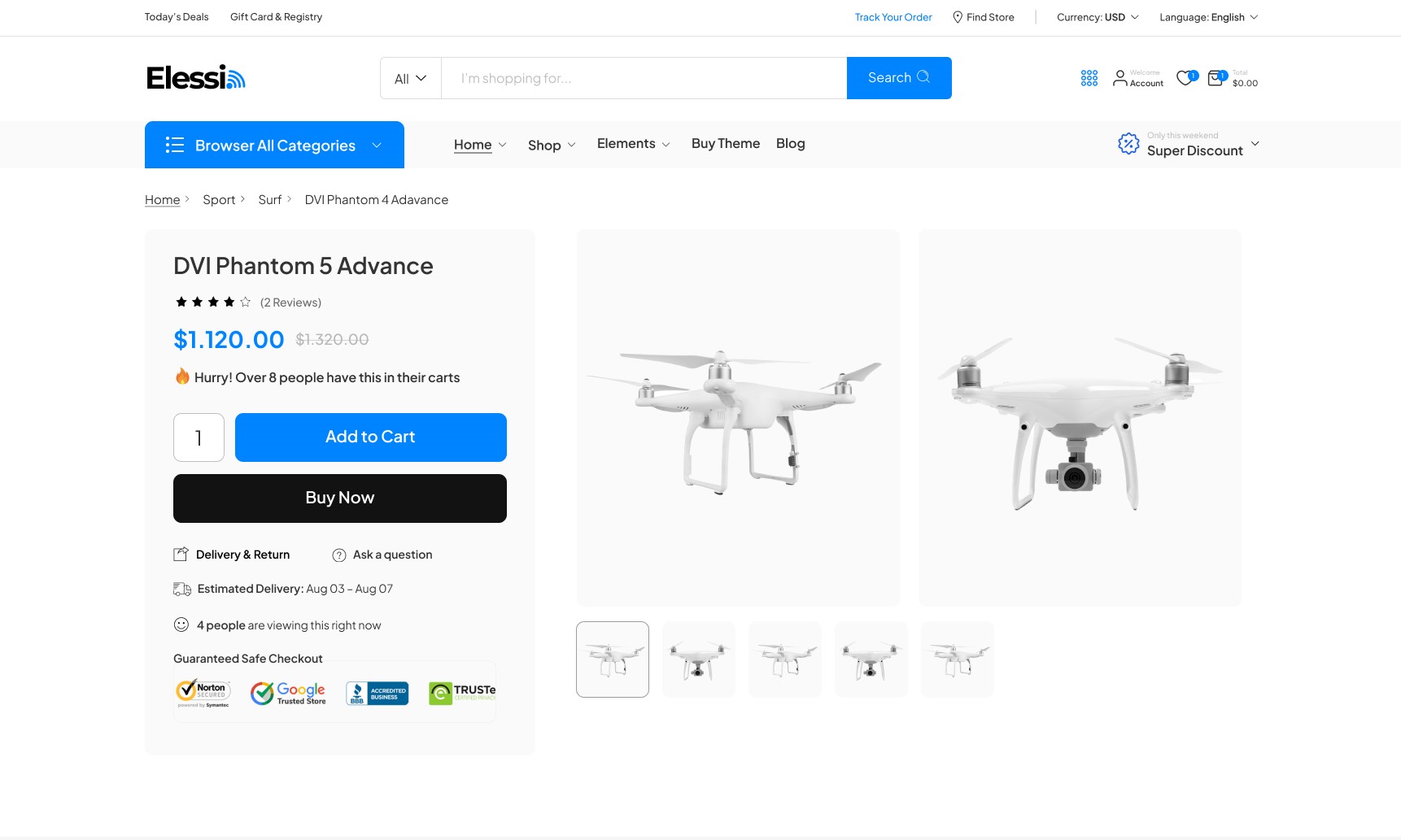Expand Browser All Categories menu

274,145
